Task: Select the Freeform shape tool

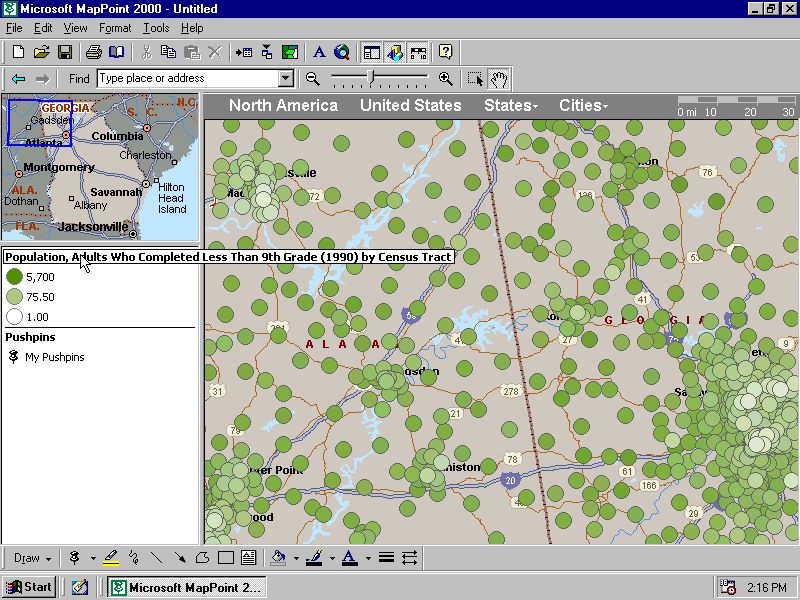Action: point(203,558)
